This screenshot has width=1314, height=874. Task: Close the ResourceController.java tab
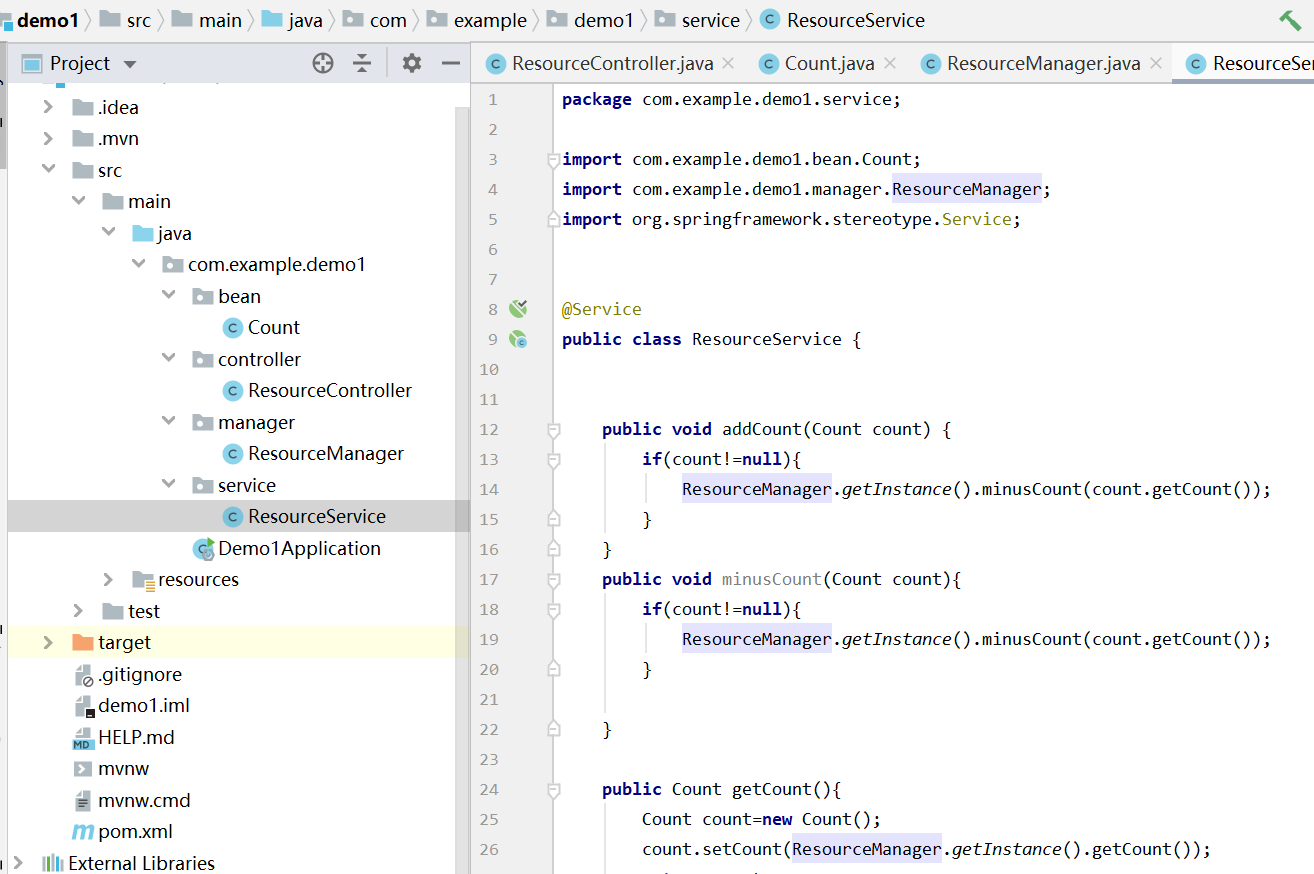(728, 63)
